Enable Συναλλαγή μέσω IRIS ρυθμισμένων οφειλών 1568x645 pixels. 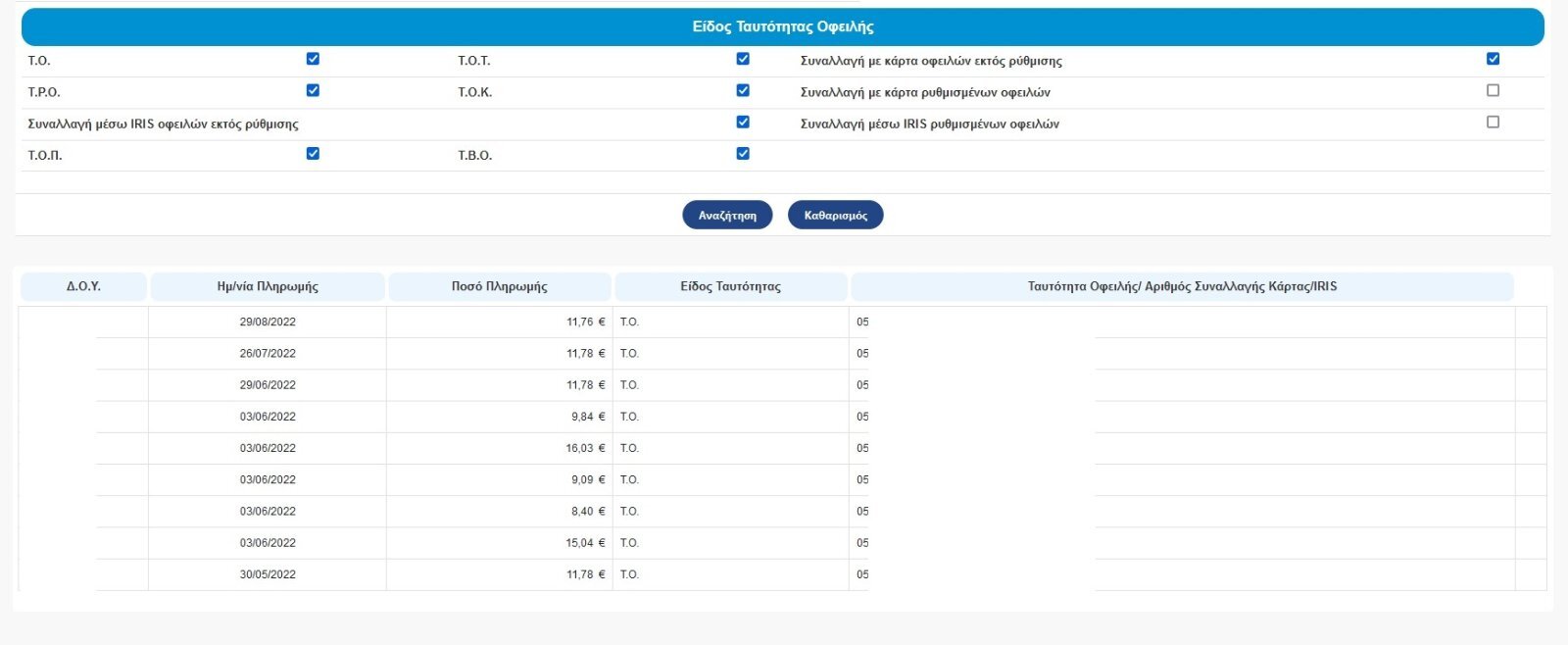(1493, 122)
